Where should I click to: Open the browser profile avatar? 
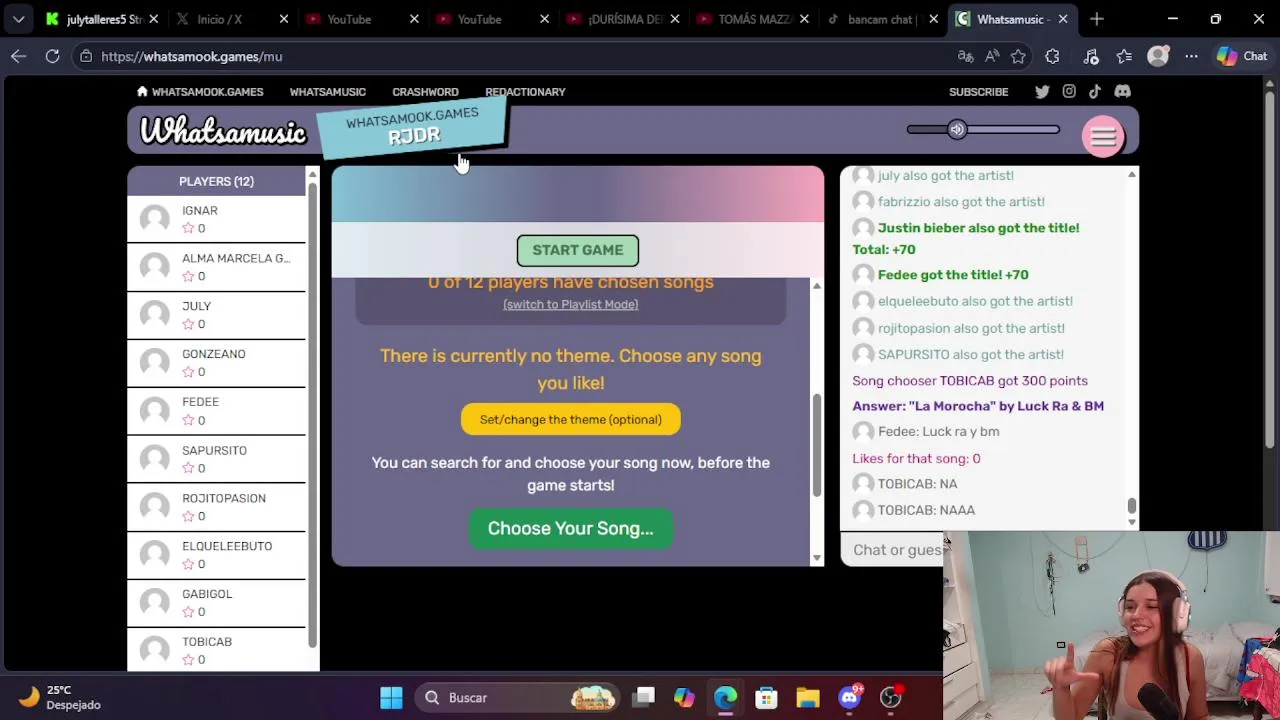pyautogui.click(x=1158, y=57)
